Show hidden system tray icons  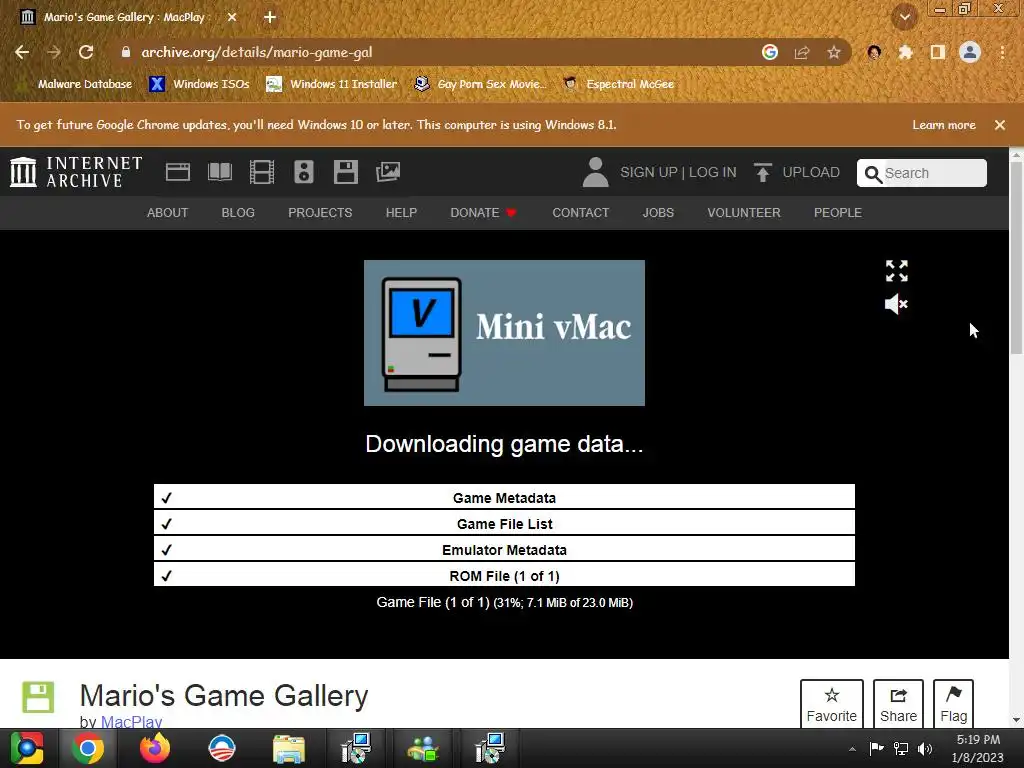coord(852,749)
